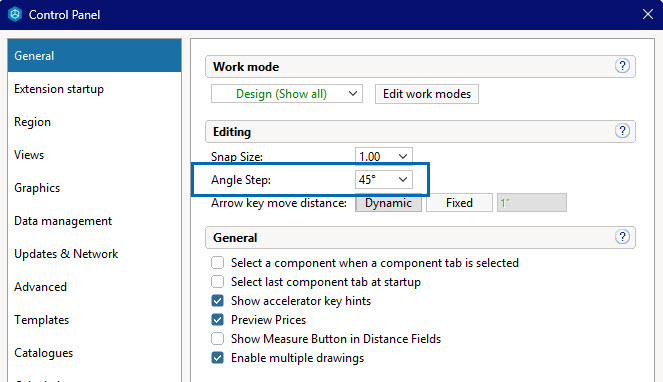Open help for Editing section
The height and width of the screenshot is (382, 663).
(x=622, y=131)
